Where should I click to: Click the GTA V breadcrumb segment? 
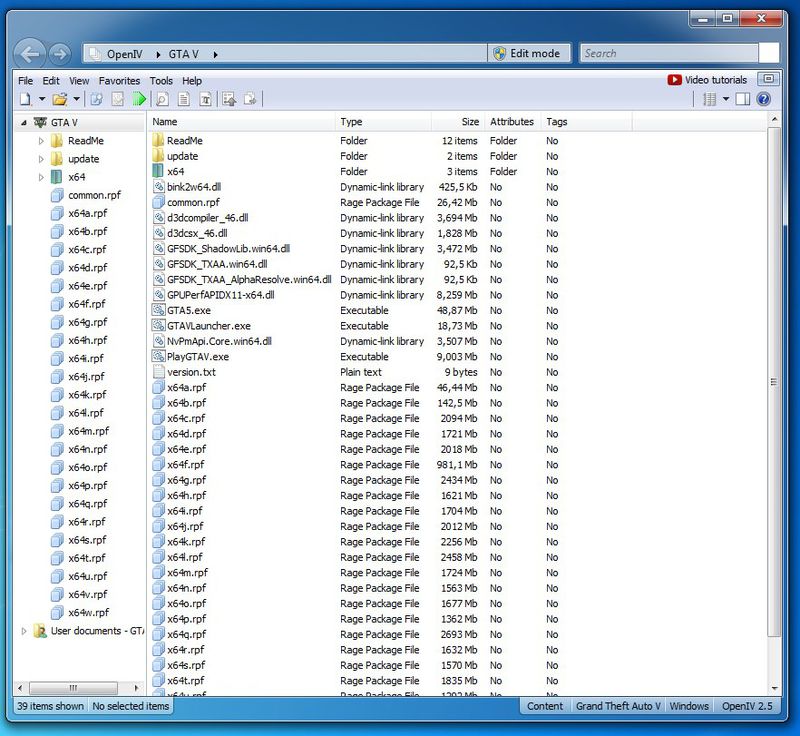(183, 54)
